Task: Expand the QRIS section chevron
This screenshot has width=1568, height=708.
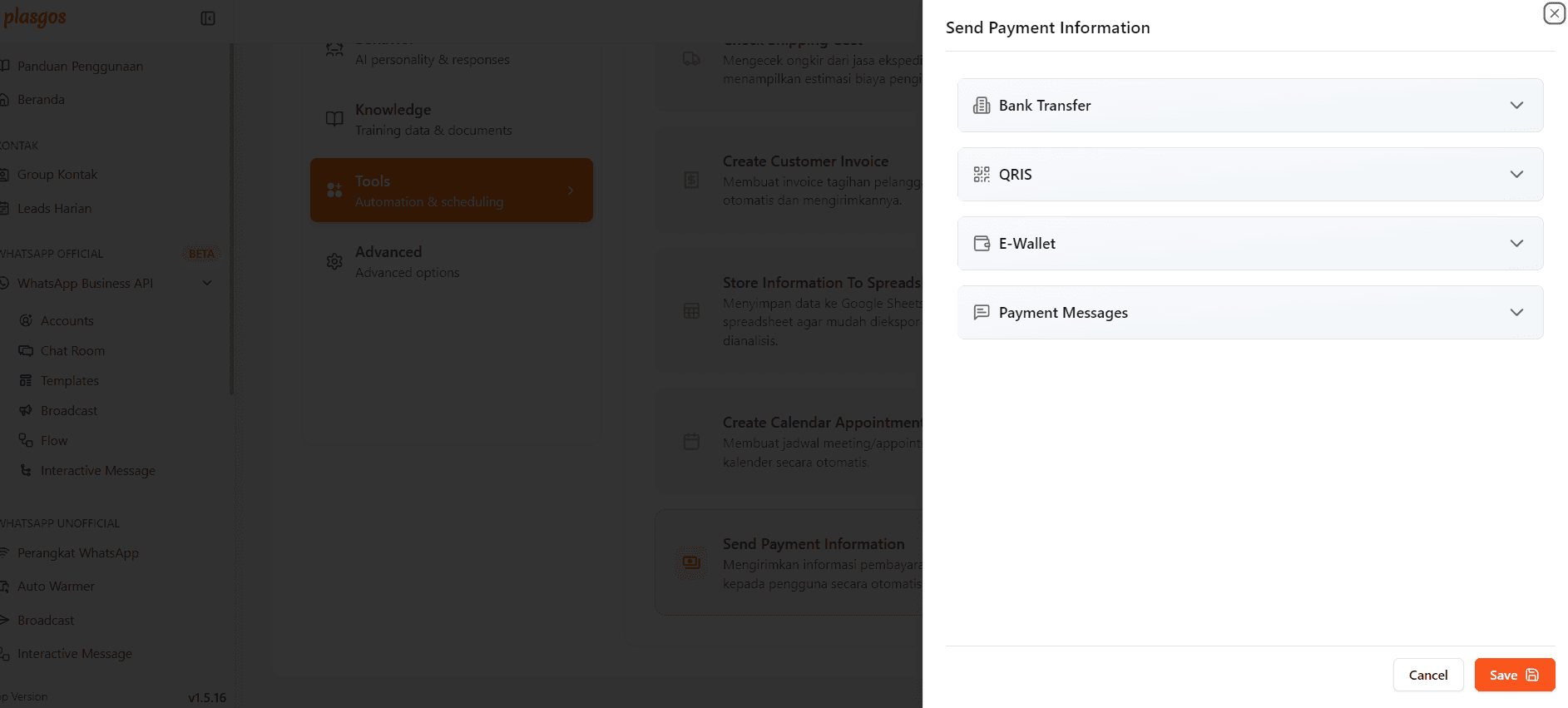Action: 1516,175
